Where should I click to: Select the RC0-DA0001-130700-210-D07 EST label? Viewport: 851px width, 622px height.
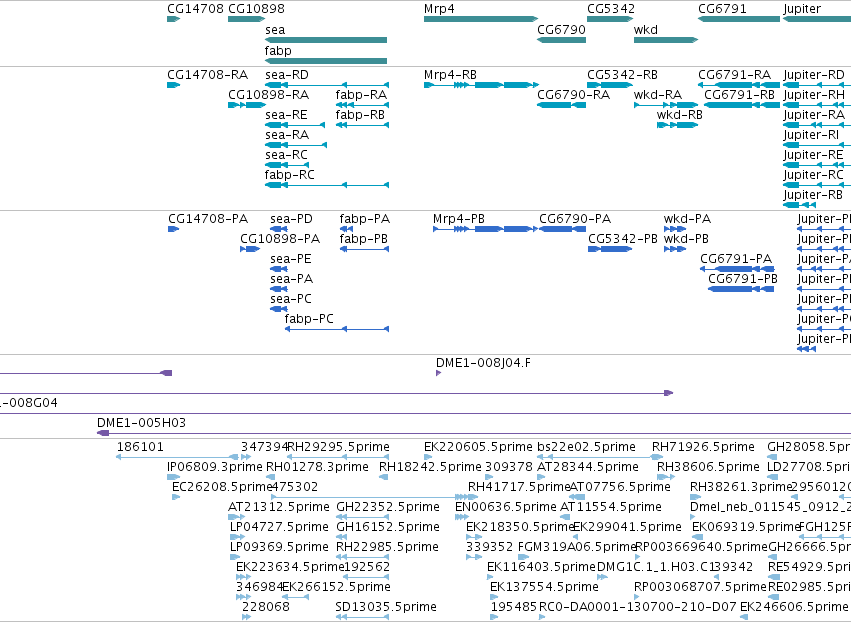(637, 607)
